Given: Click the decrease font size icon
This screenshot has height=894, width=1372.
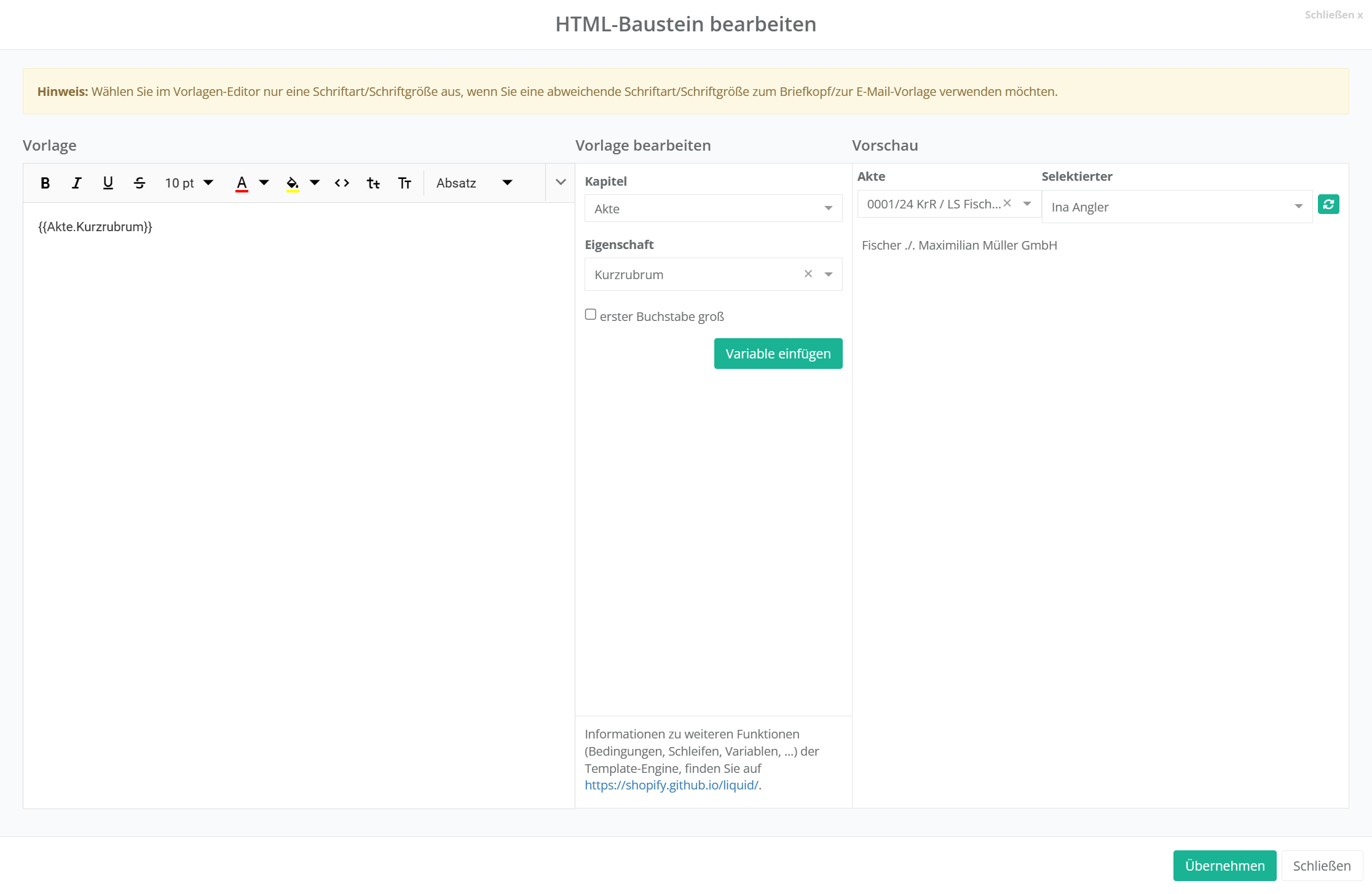Looking at the screenshot, I should point(373,183).
